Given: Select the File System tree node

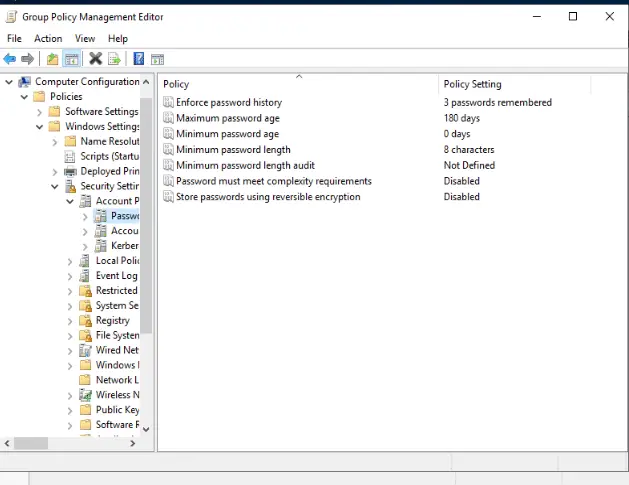Looking at the screenshot, I should 118,335.
